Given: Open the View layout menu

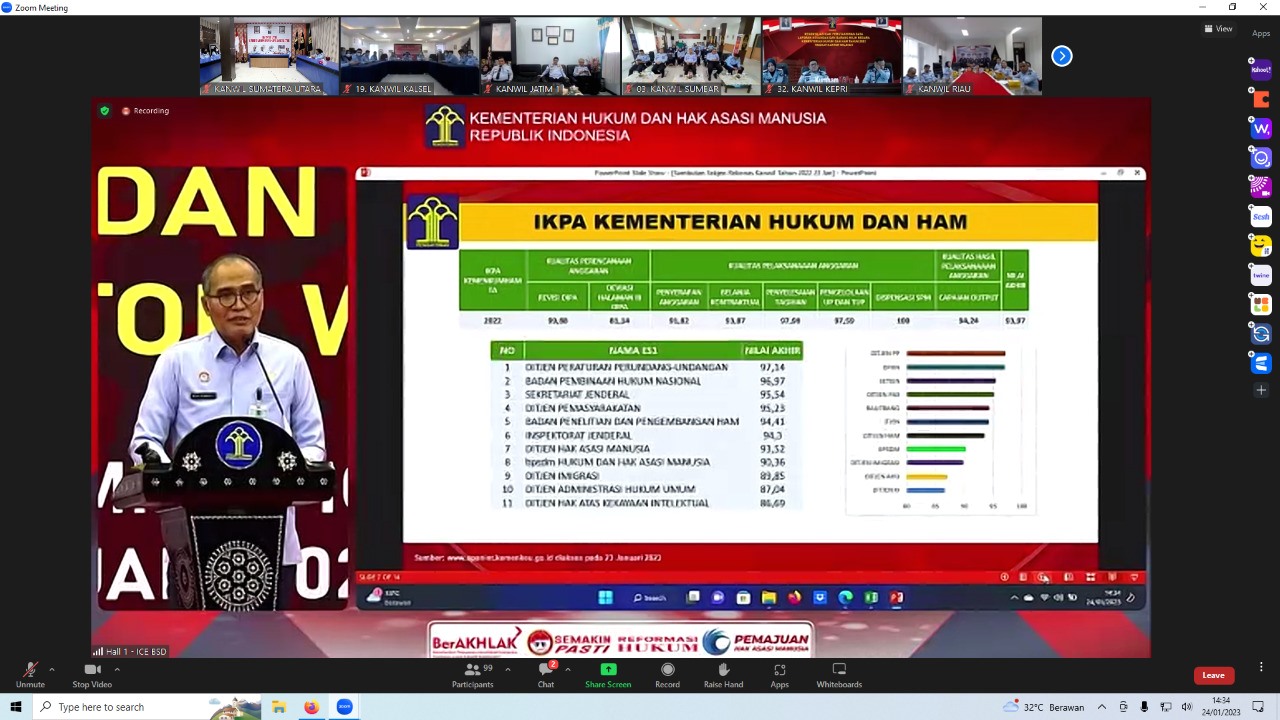Looking at the screenshot, I should point(1218,29).
